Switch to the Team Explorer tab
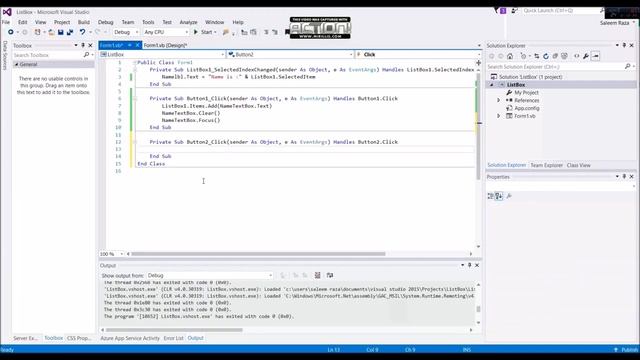Screen dimensions: 640x360 pos(547,165)
